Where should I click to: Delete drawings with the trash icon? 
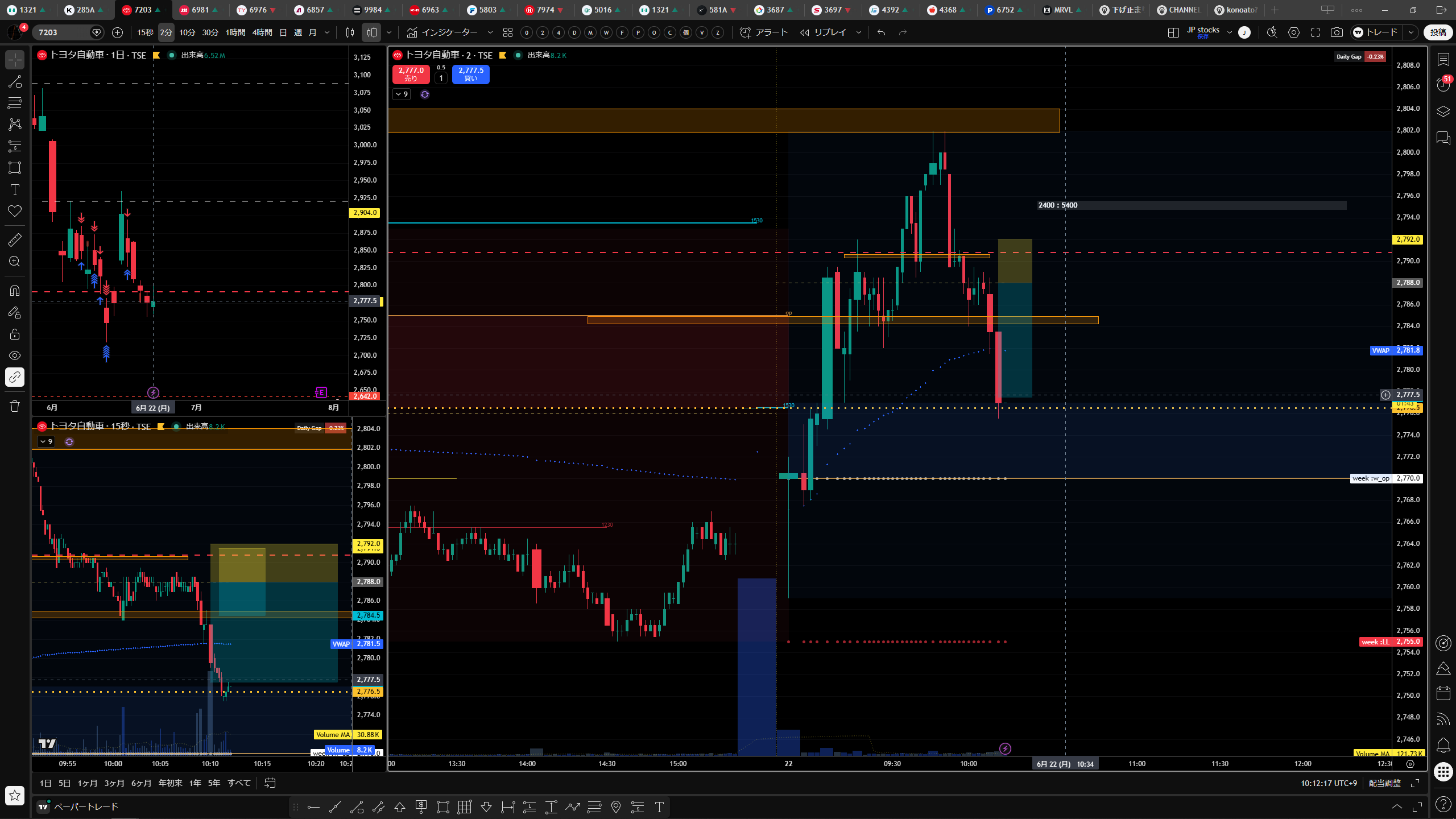[x=15, y=406]
